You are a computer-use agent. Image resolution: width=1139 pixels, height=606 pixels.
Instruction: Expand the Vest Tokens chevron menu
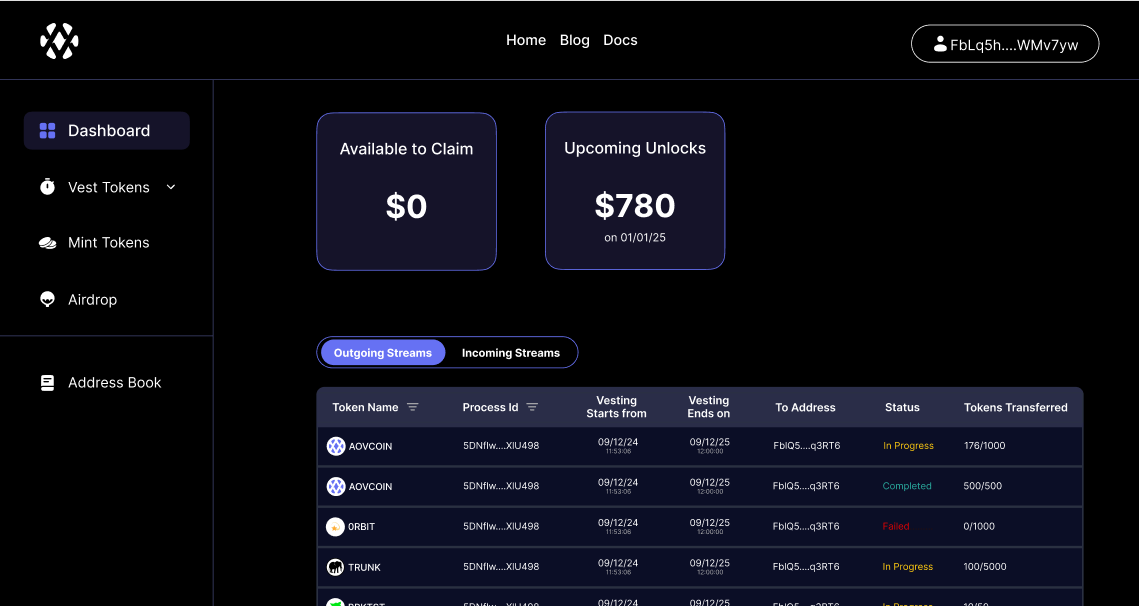(170, 187)
